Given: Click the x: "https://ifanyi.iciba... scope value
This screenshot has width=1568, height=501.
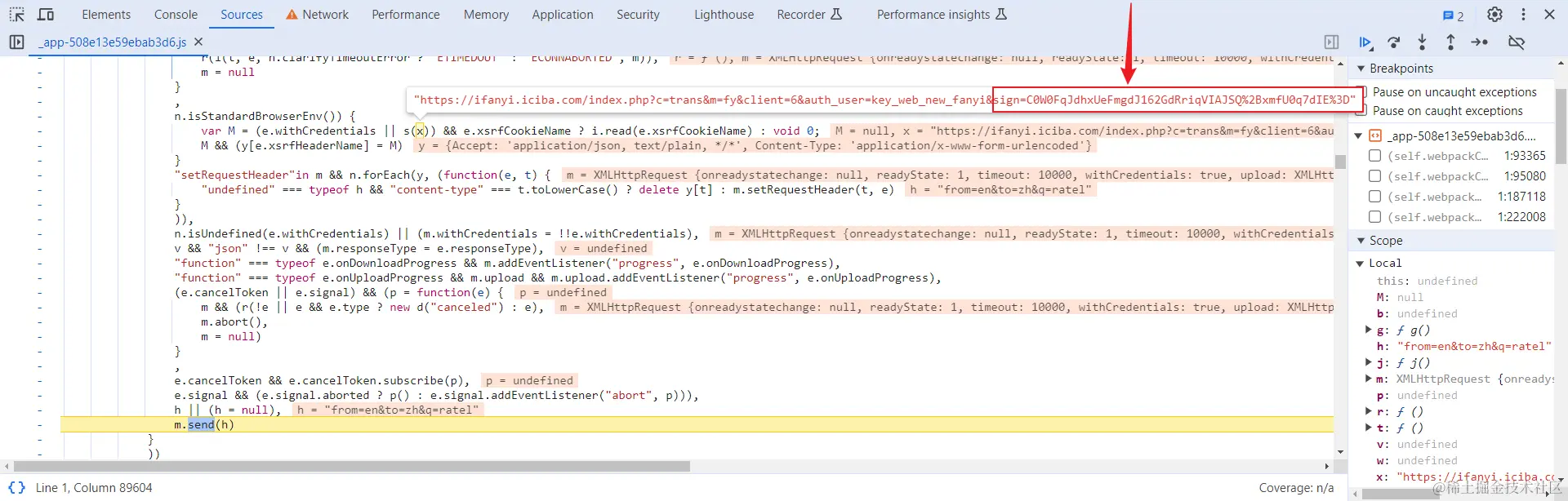Looking at the screenshot, I should pos(1476,477).
